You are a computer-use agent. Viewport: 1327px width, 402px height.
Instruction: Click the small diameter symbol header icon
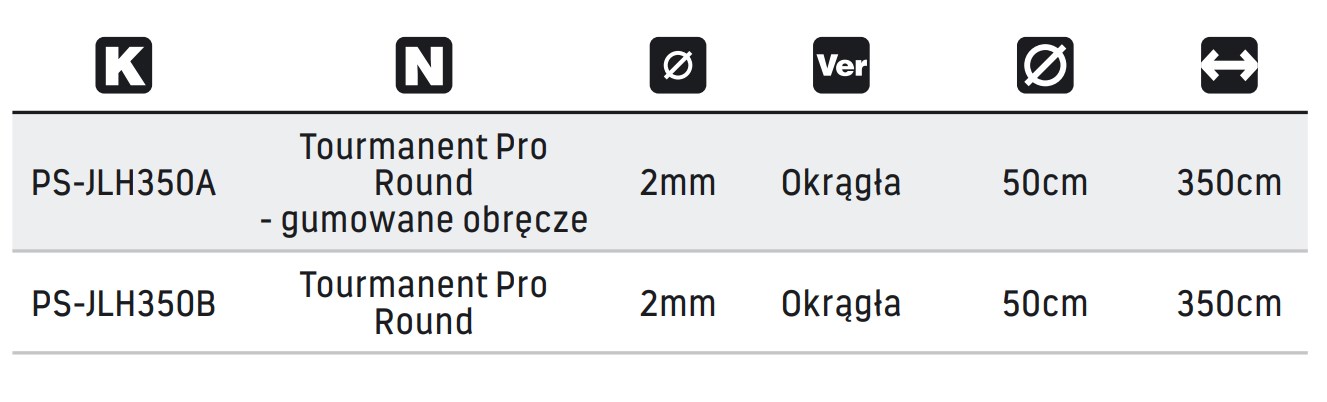(678, 66)
